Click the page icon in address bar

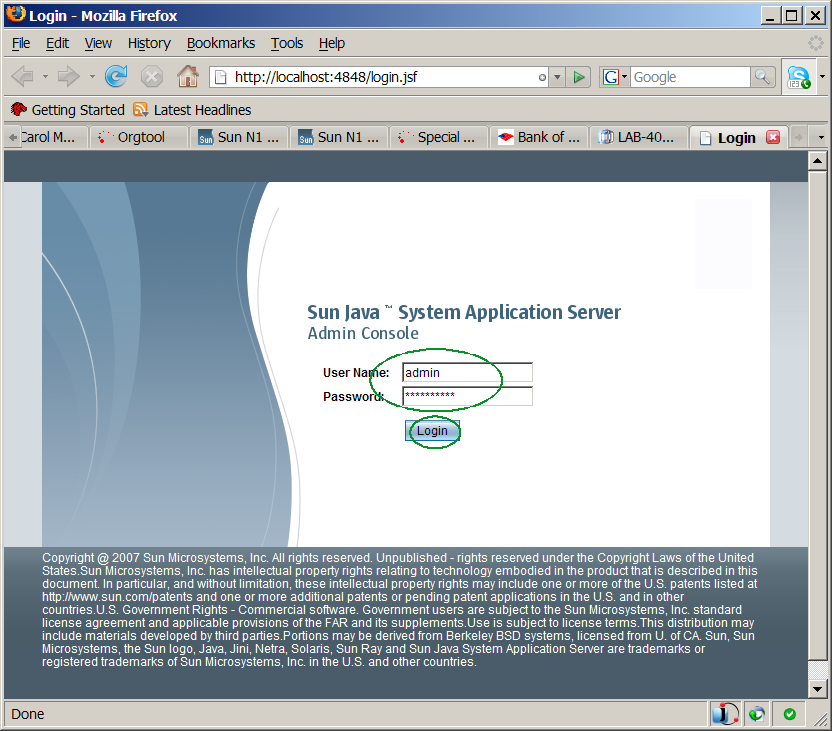(222, 77)
